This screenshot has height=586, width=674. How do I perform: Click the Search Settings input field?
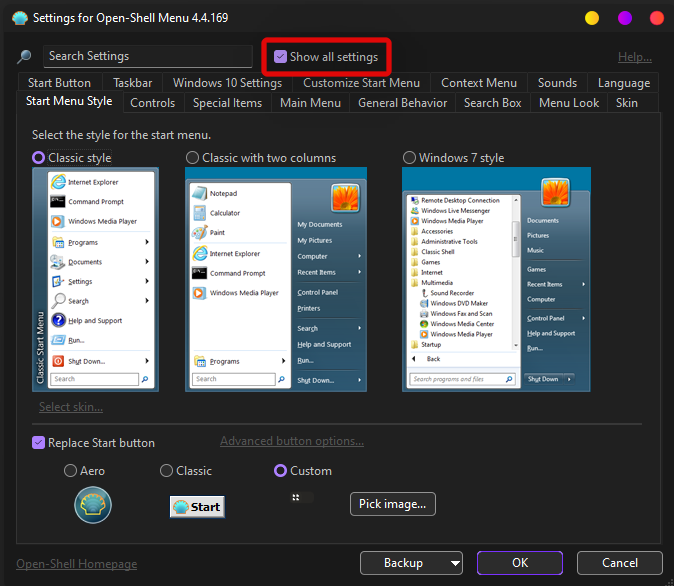[x=148, y=57]
